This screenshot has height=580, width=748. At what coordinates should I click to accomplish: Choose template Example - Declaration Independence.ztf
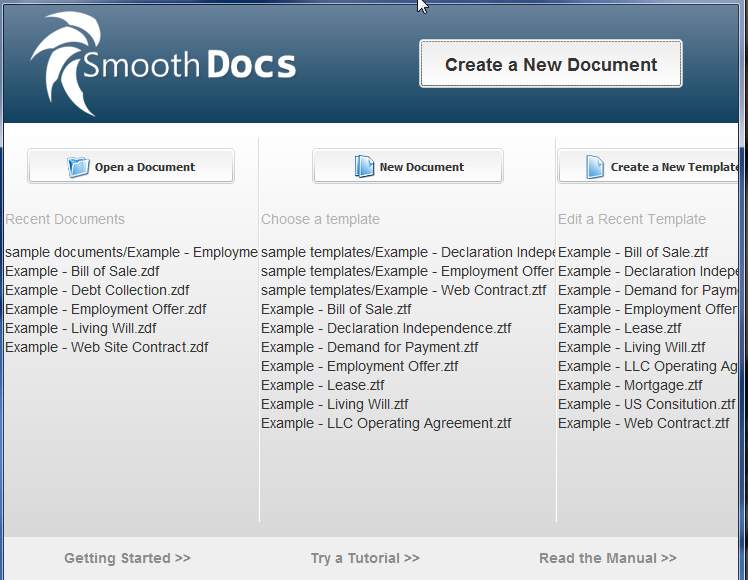(386, 328)
